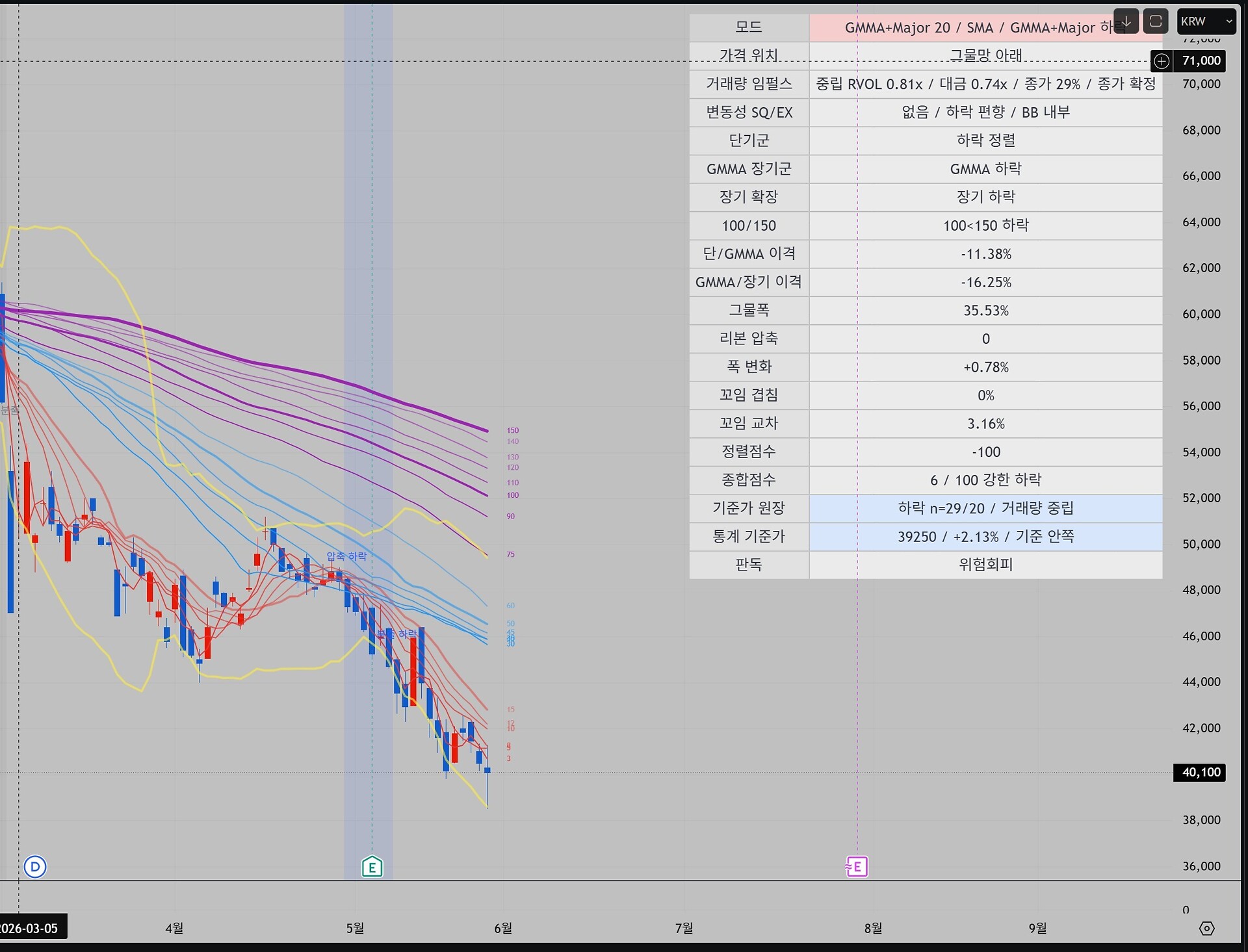Select the '변동성 SQ/EX' row label
This screenshot has width=1248, height=952.
pyautogui.click(x=749, y=112)
